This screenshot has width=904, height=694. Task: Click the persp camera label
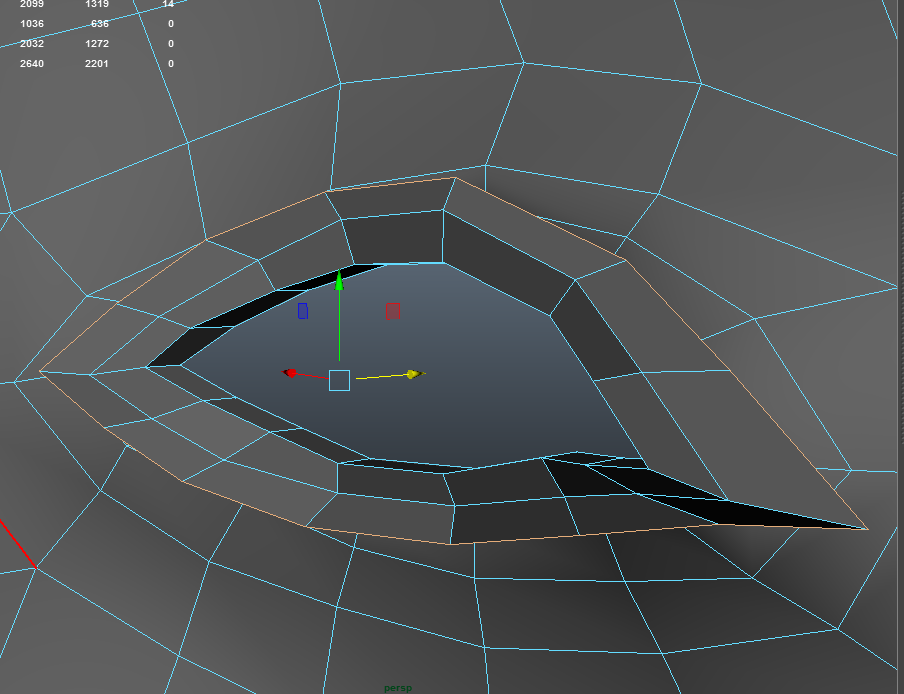tap(398, 688)
